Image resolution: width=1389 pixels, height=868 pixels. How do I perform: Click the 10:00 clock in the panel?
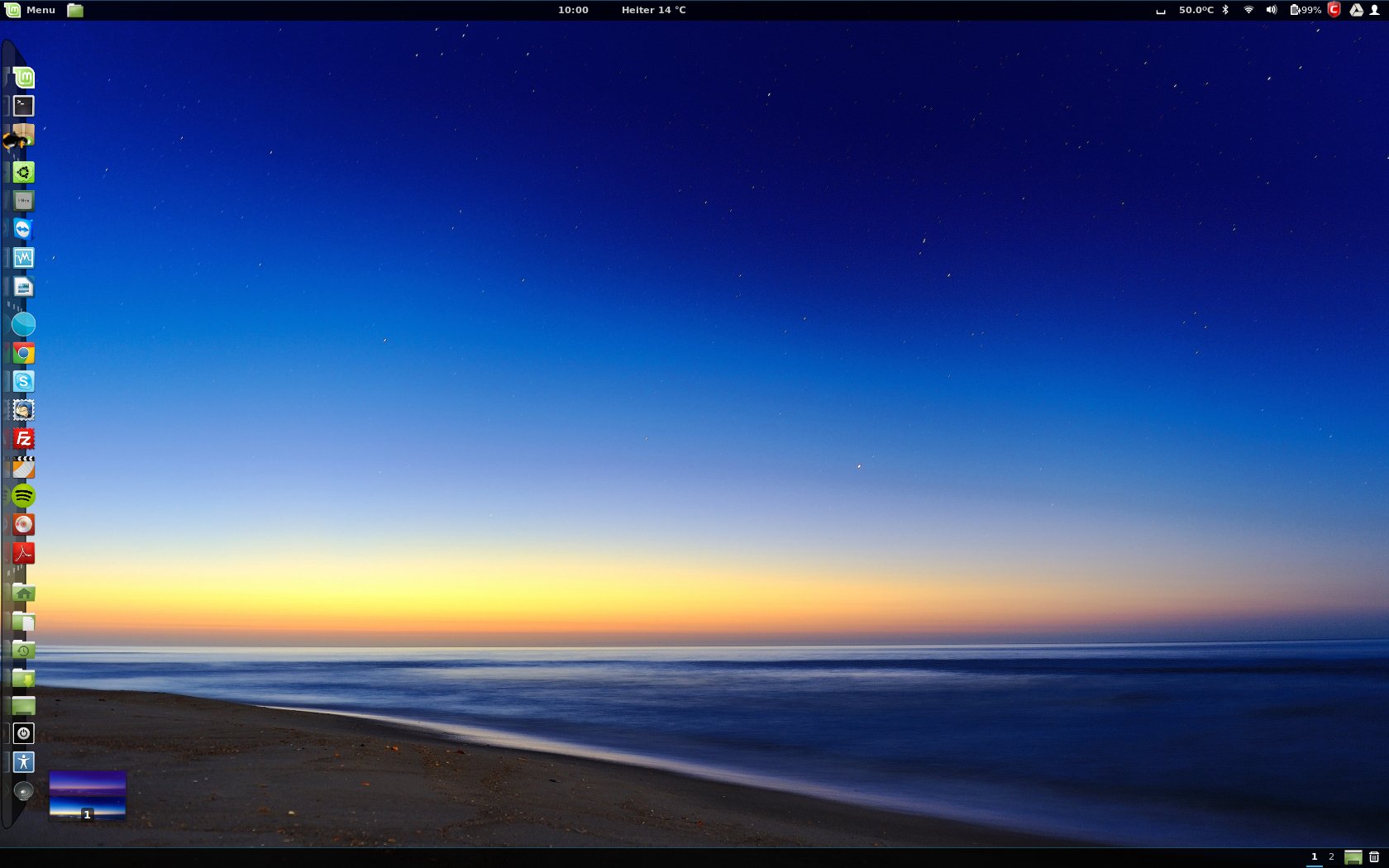tap(573, 10)
